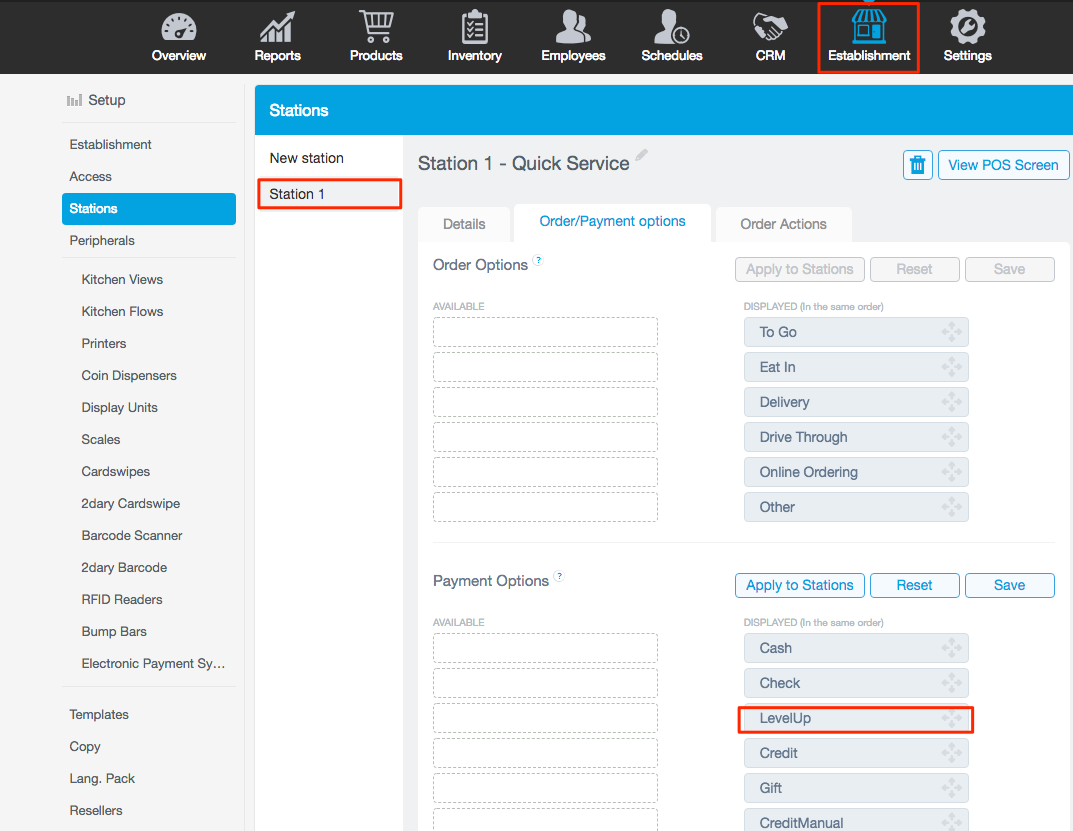Edit station name with pencil icon
This screenshot has height=831, width=1073.
pos(642,156)
